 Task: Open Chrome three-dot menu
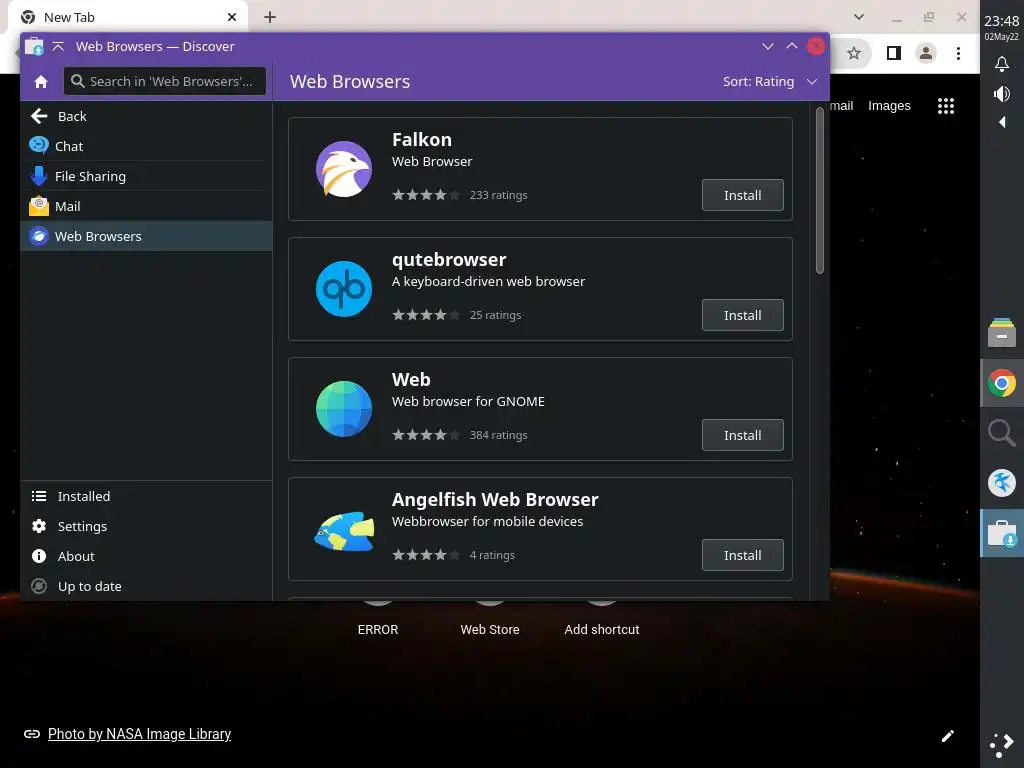pyautogui.click(x=958, y=54)
